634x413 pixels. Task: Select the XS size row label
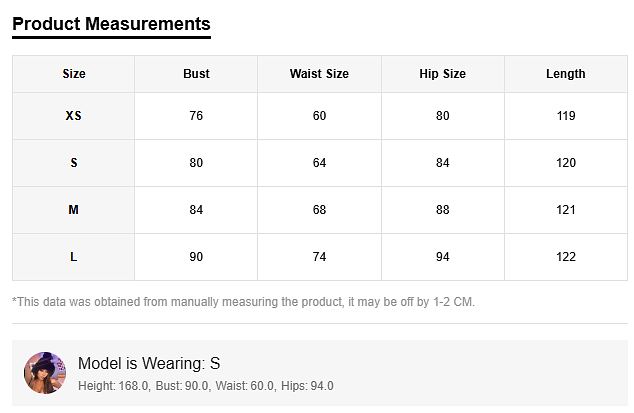tap(74, 116)
